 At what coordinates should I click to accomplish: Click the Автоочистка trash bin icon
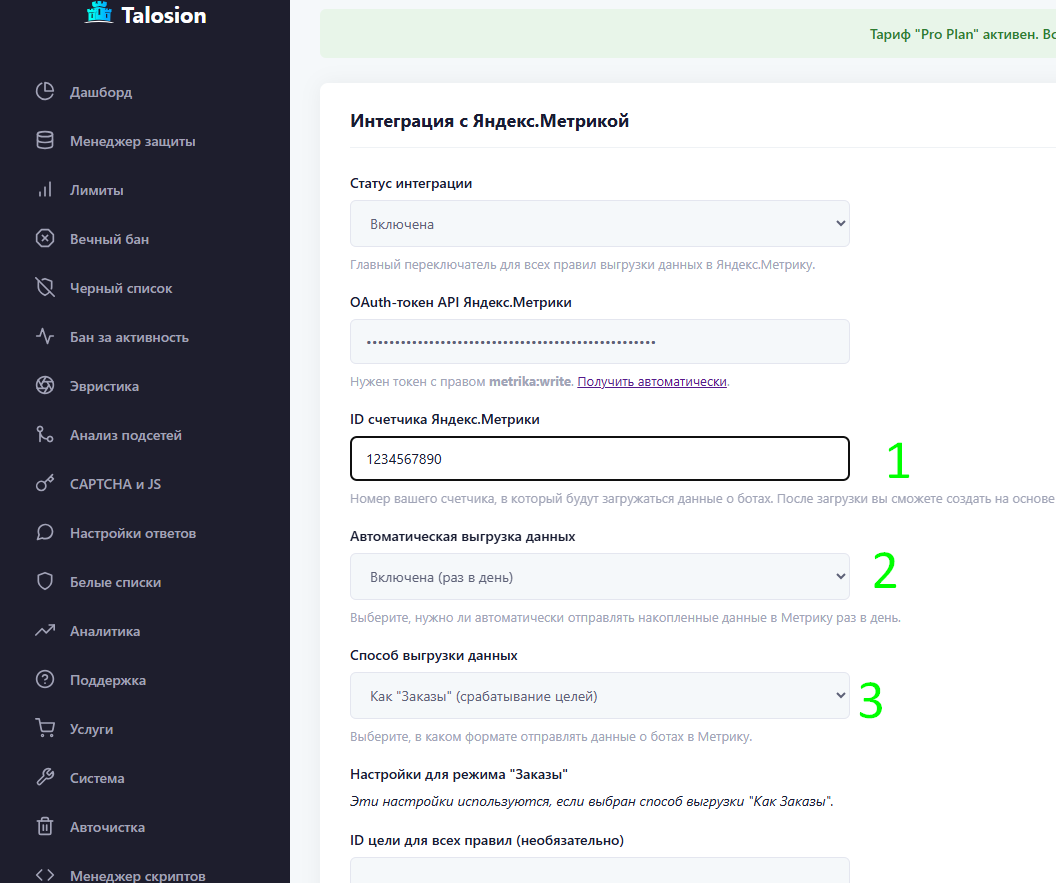[45, 827]
